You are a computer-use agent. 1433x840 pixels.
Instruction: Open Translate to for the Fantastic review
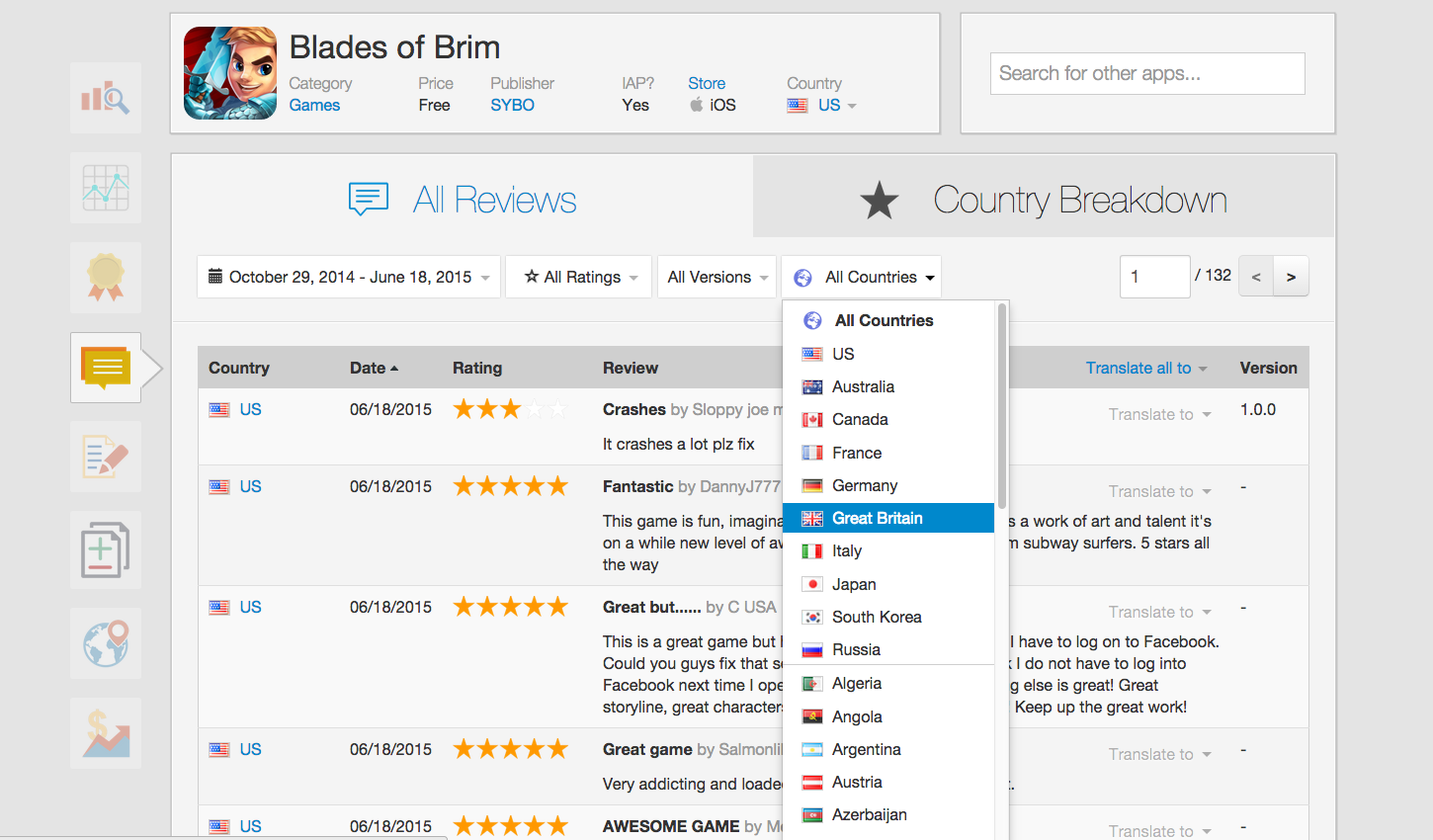pos(1159,491)
